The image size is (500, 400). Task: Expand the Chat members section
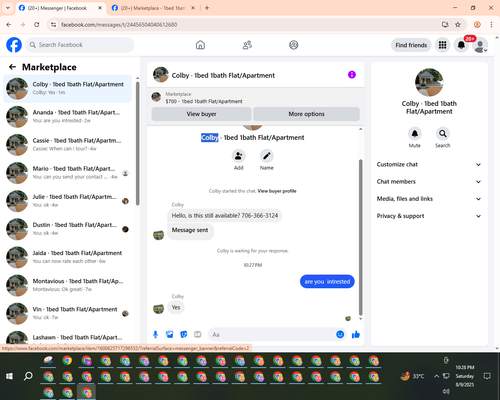(429, 182)
